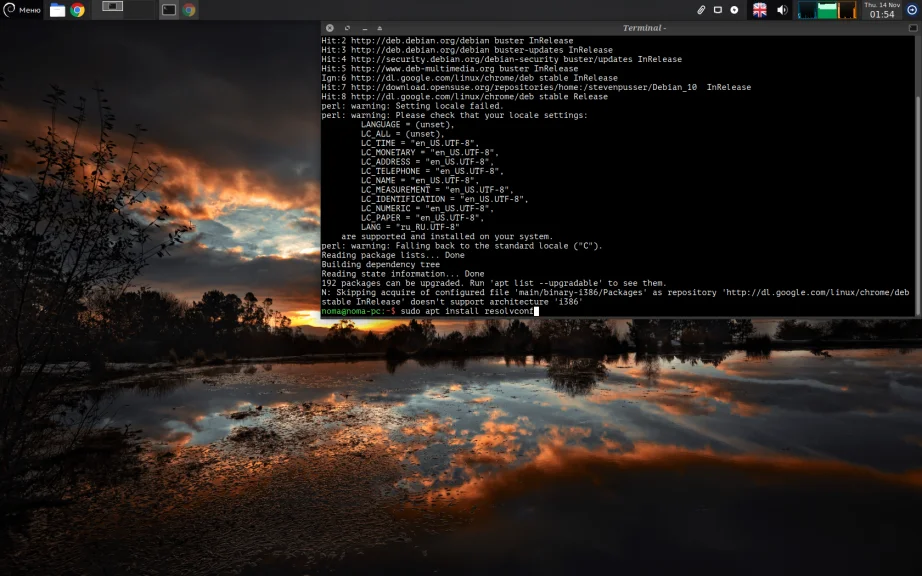This screenshot has width=922, height=576.
Task: Open the calendar from the clock
Action: [882, 10]
